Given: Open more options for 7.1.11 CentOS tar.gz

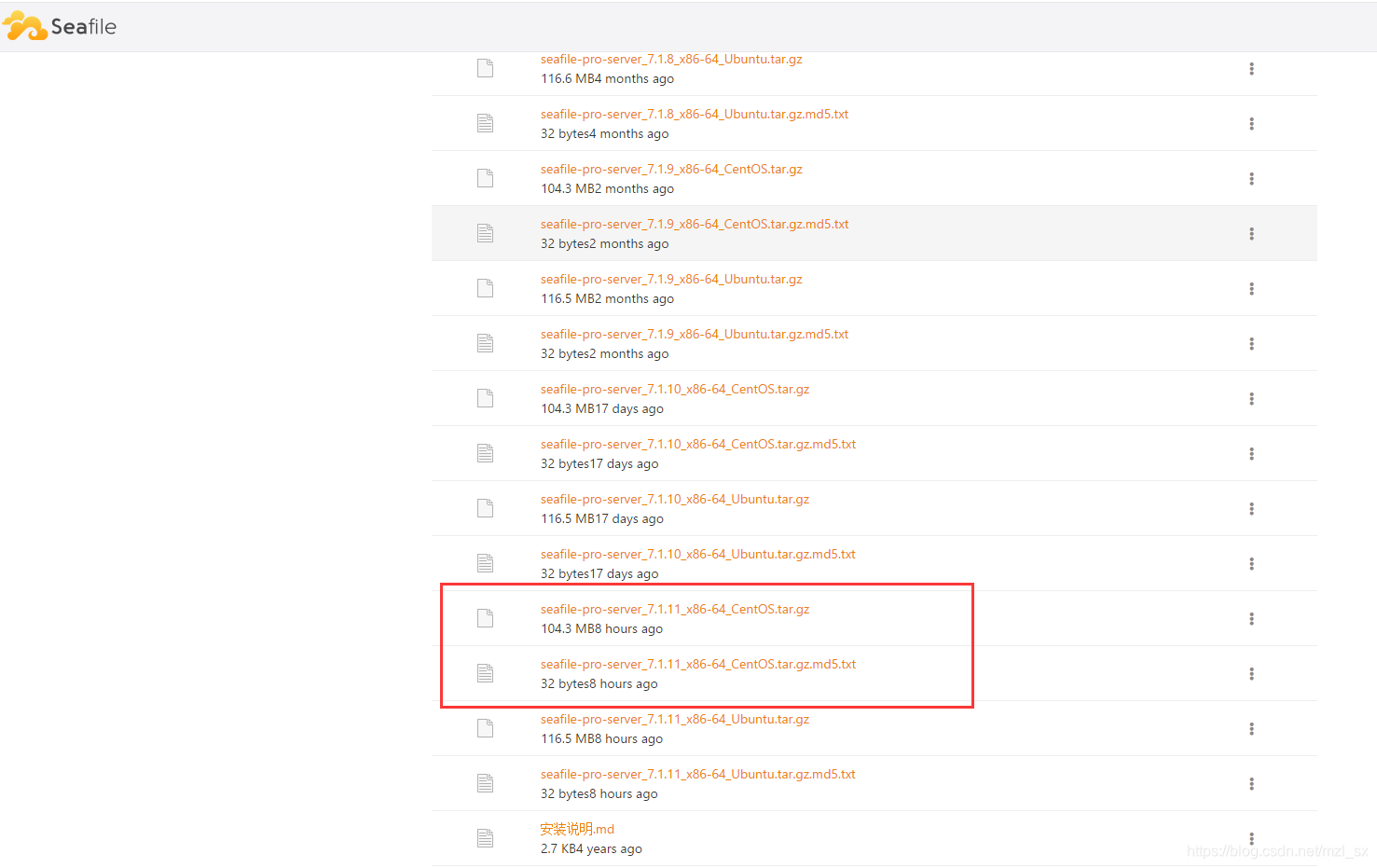Looking at the screenshot, I should pos(1251,619).
